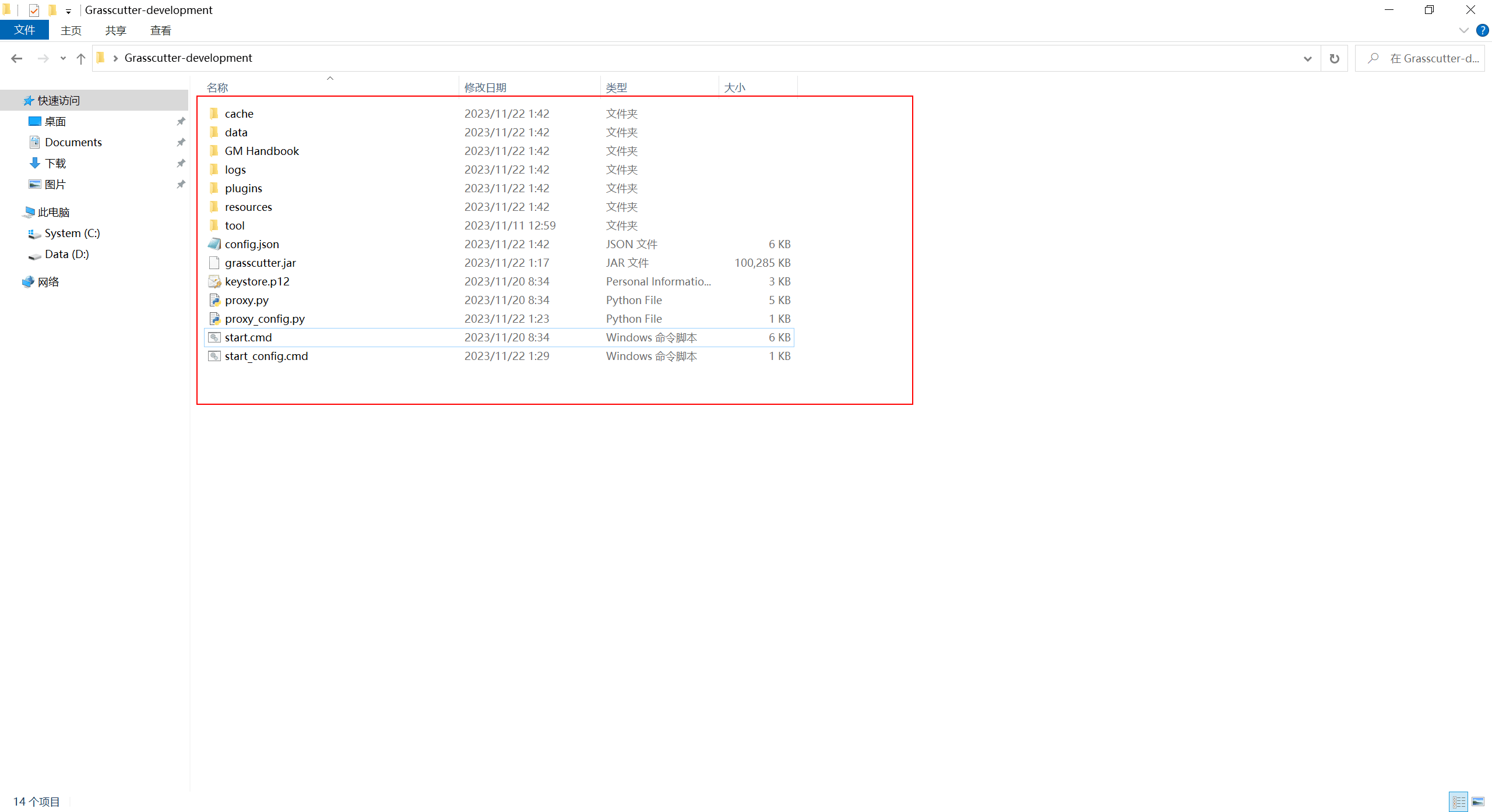Switch to large icons view layout

[1478, 802]
